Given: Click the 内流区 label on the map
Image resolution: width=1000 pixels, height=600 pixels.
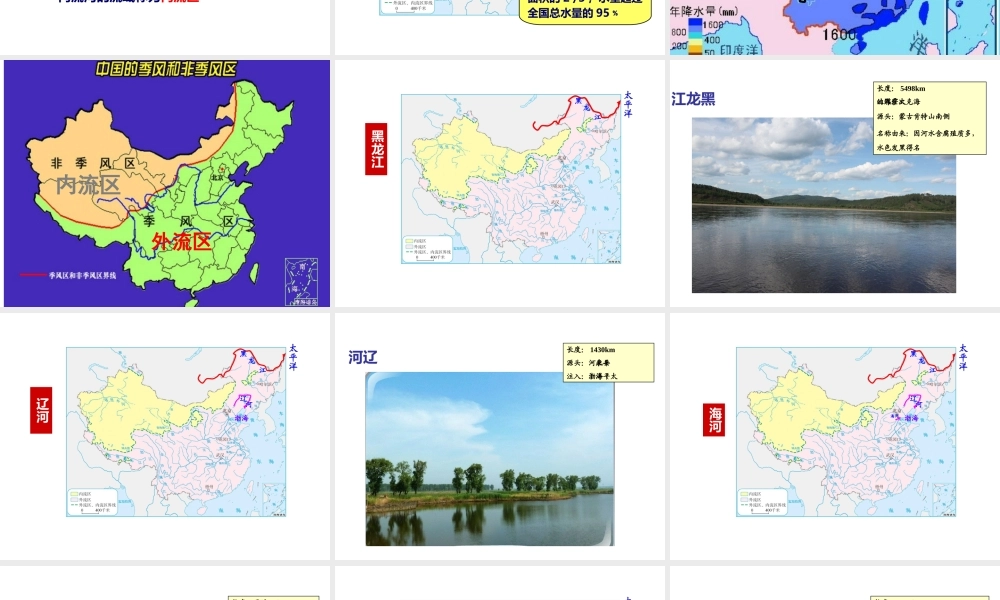Looking at the screenshot, I should (x=88, y=186).
